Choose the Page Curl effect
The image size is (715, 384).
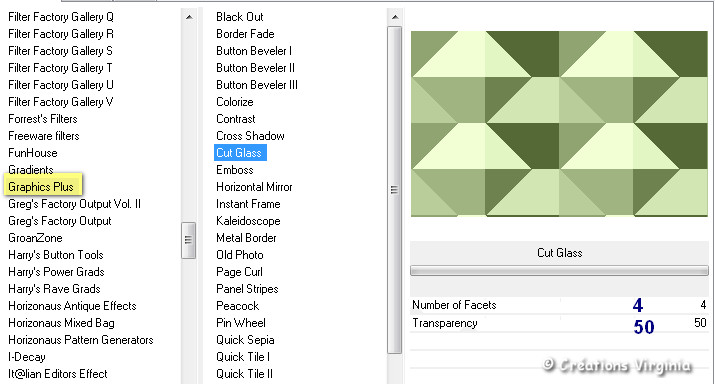239,272
